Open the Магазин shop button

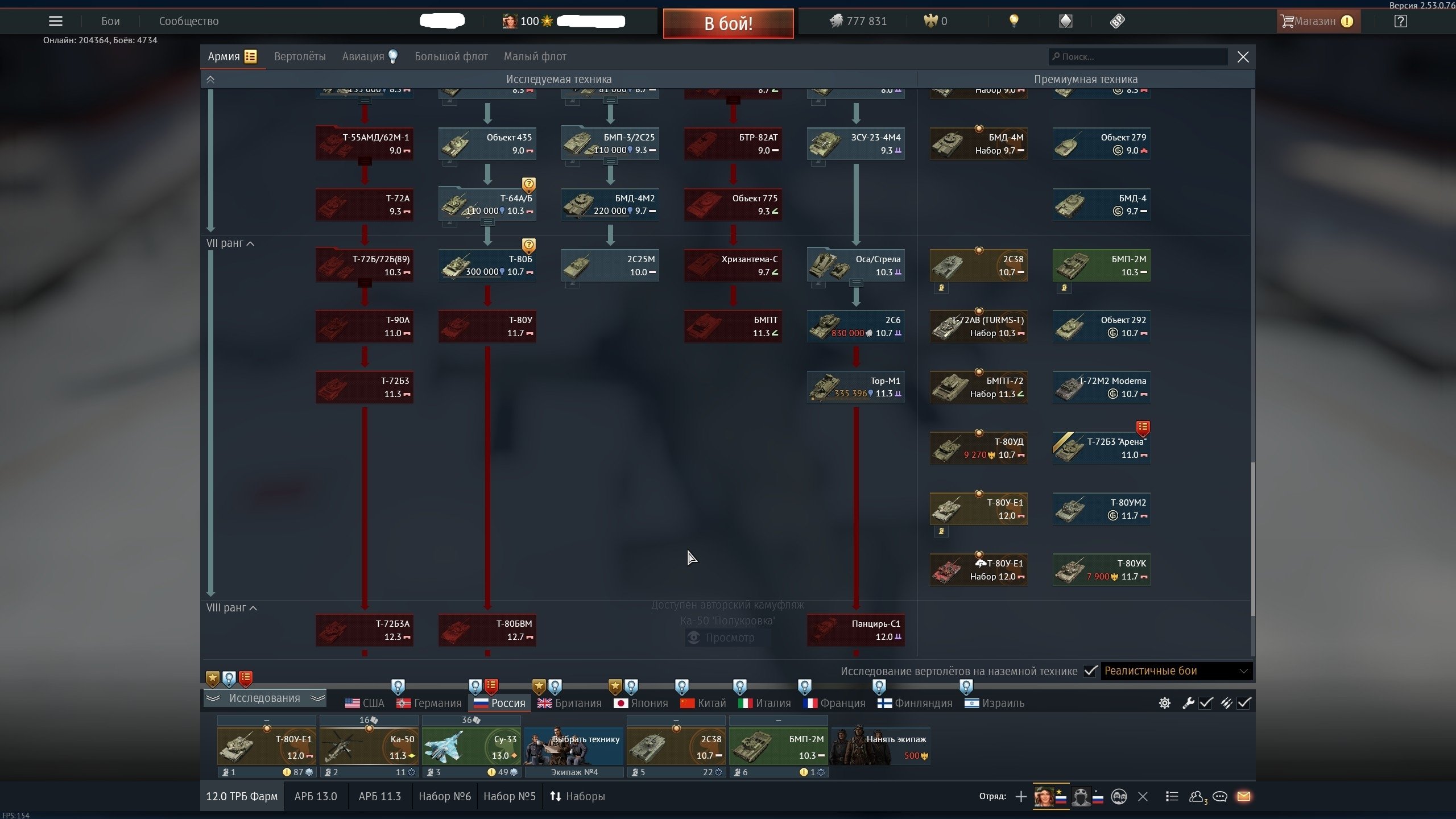(x=1316, y=21)
